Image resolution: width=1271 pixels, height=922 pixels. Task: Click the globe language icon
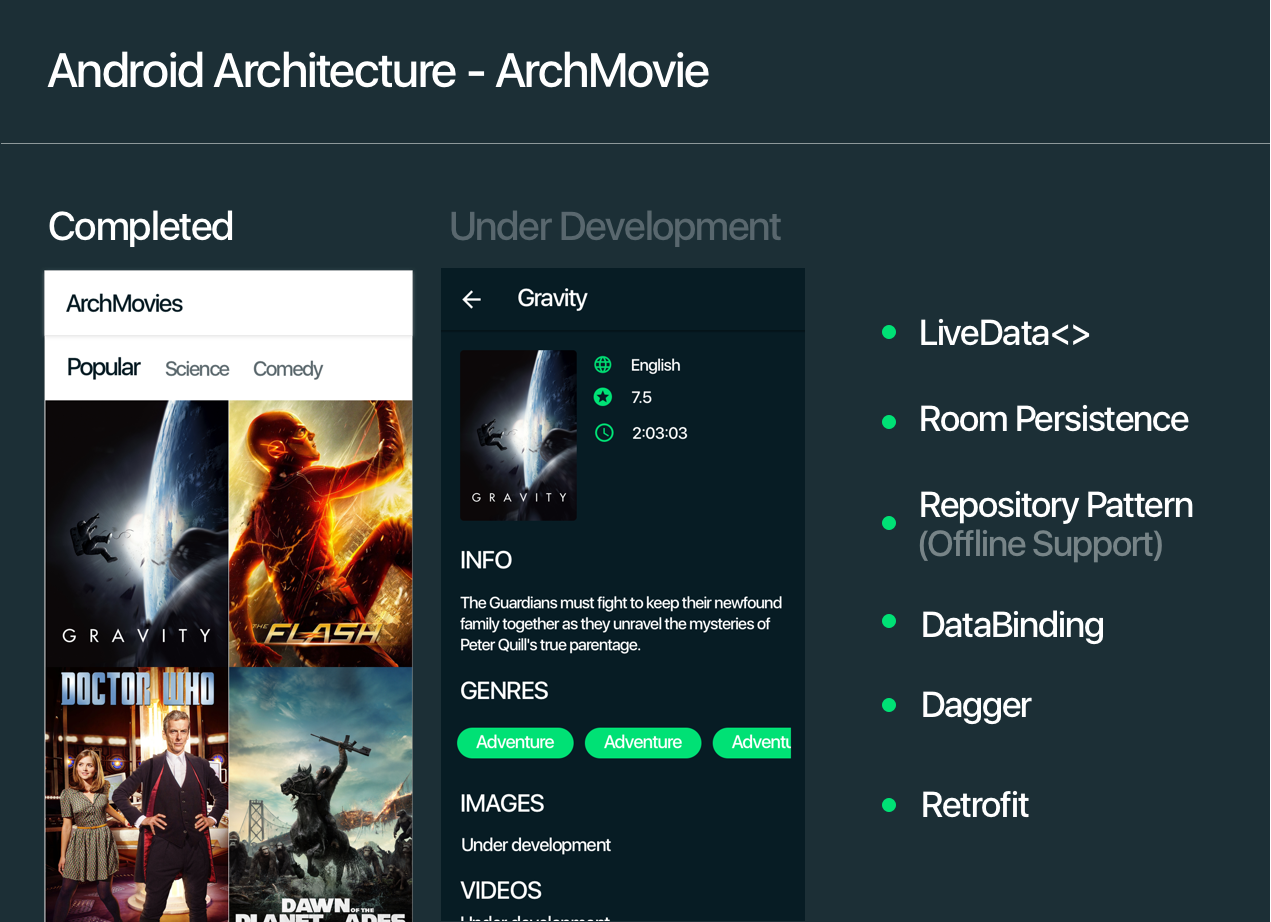pos(603,365)
